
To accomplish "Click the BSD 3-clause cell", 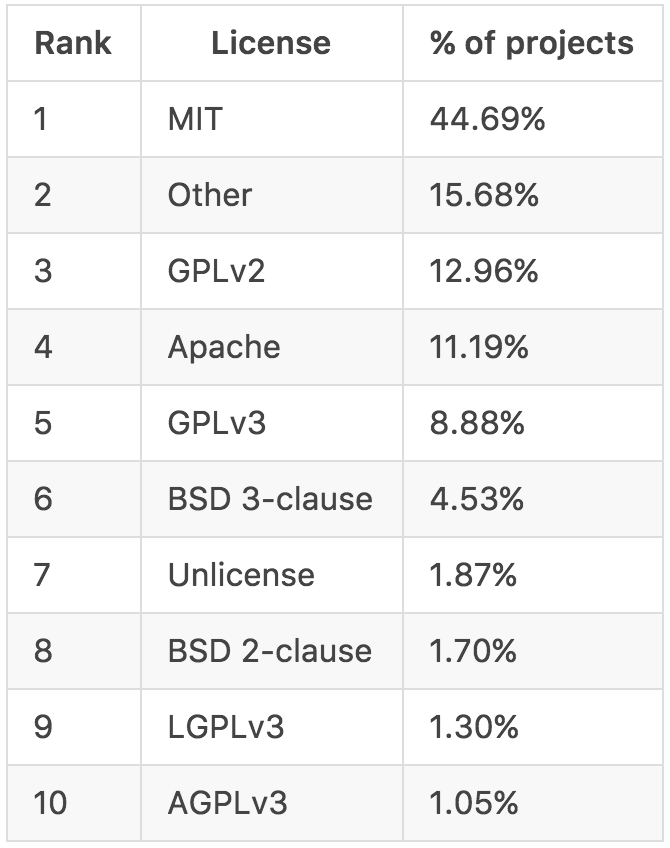I will 270,498.
